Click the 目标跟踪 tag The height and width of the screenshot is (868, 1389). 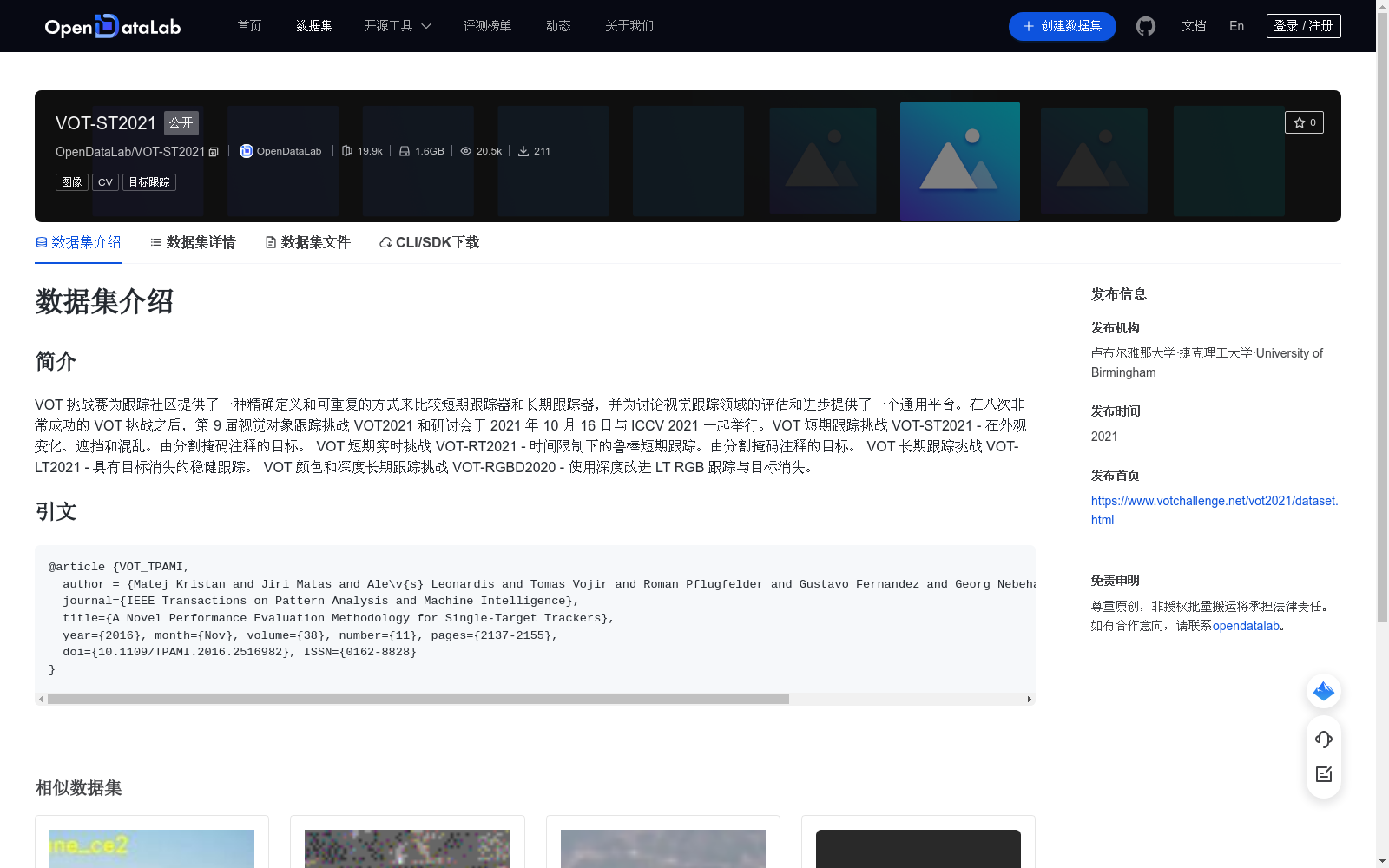[x=149, y=182]
